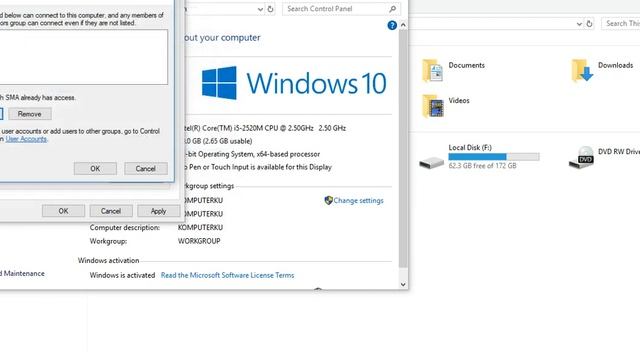Refresh the Control Panel address bar
The width and height of the screenshot is (640, 360).
pyautogui.click(x=270, y=9)
